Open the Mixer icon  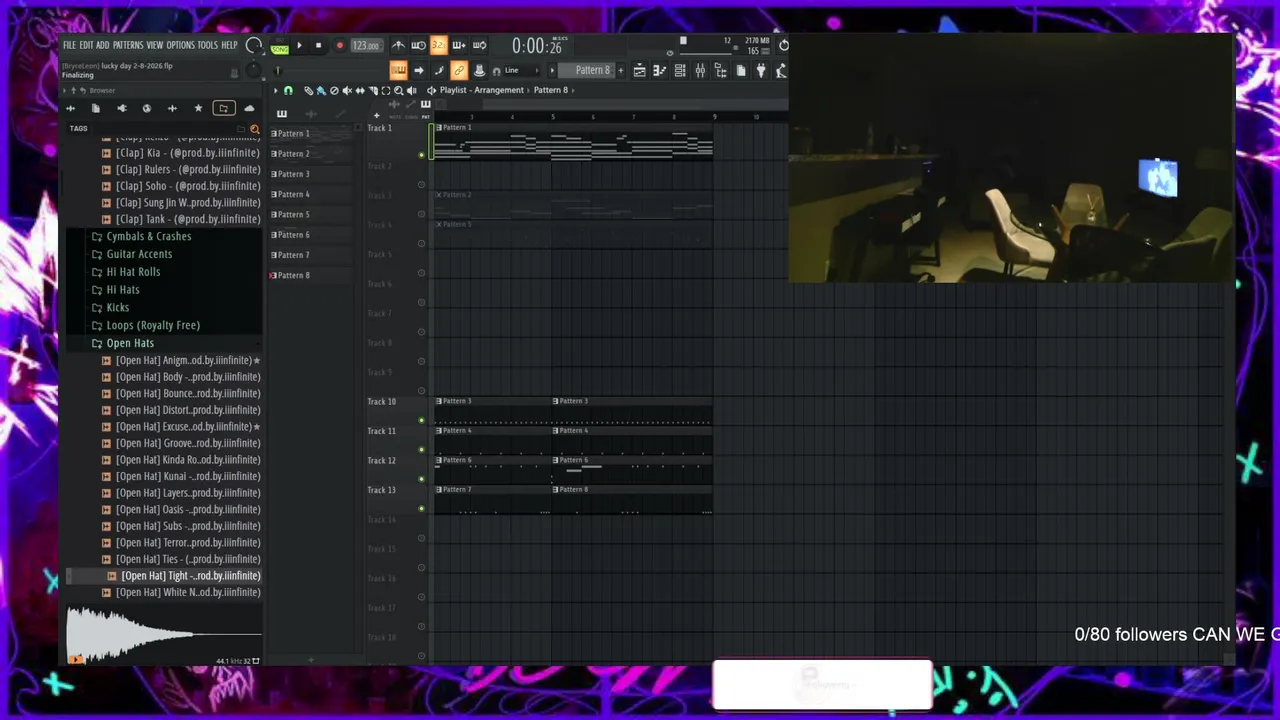click(700, 70)
